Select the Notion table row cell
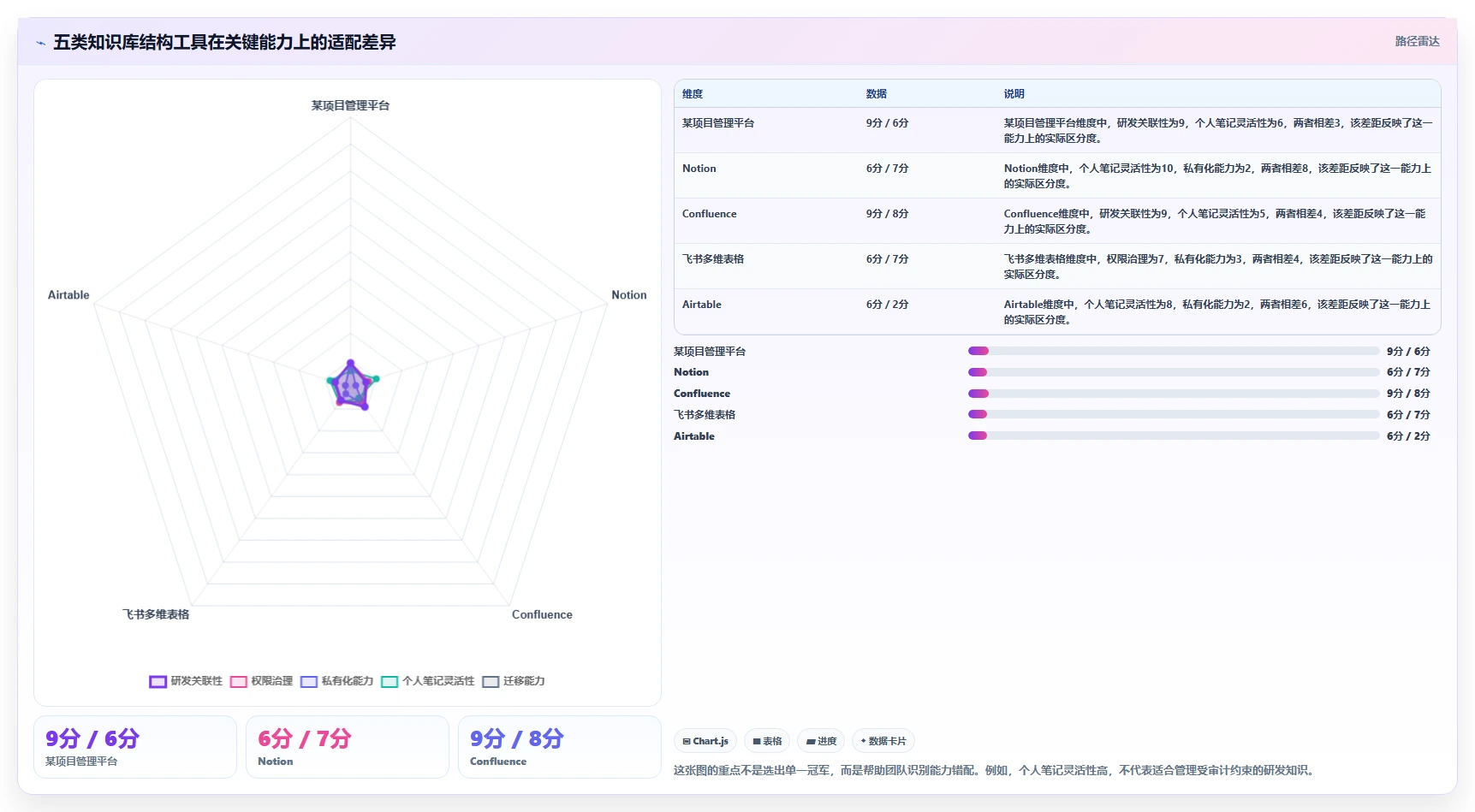The image size is (1475, 812). (x=699, y=169)
